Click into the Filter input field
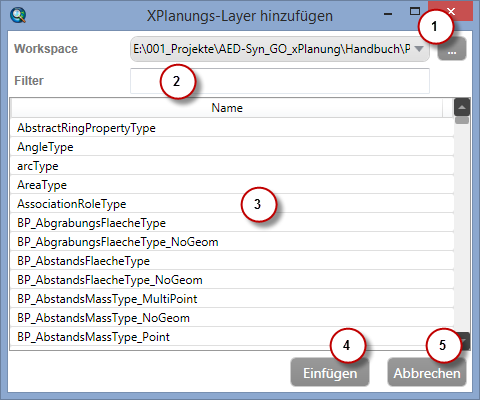Viewport: 480px width, 400px height. pos(280,81)
